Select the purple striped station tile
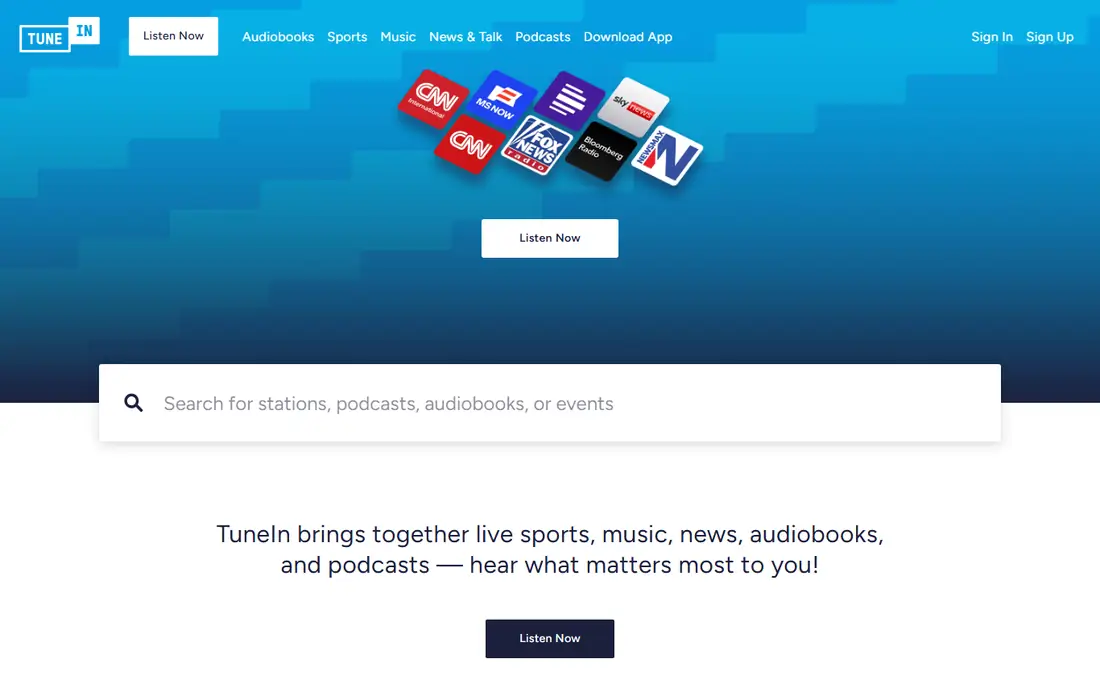 tap(569, 100)
